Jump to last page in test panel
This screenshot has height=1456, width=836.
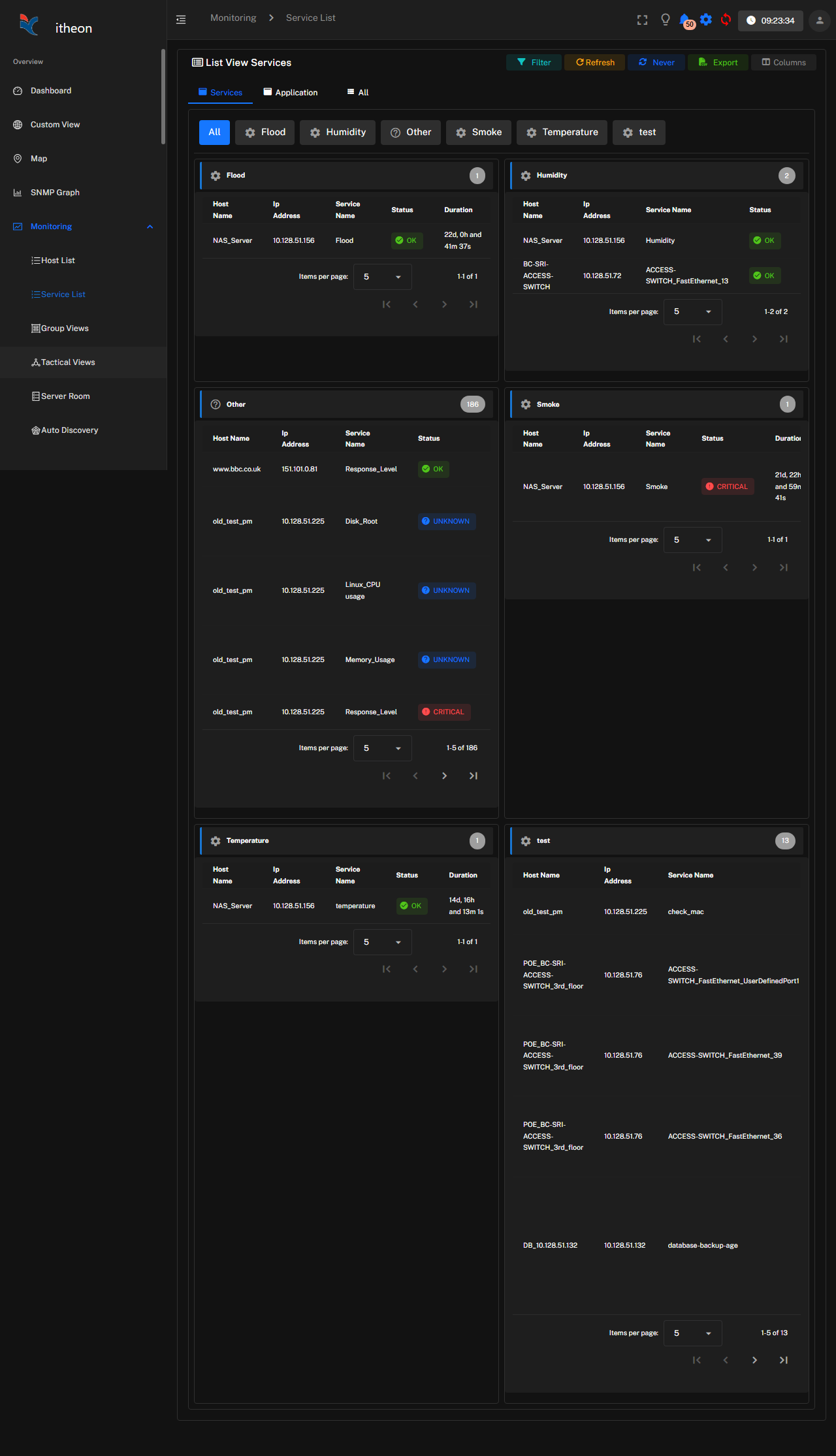click(x=784, y=1360)
